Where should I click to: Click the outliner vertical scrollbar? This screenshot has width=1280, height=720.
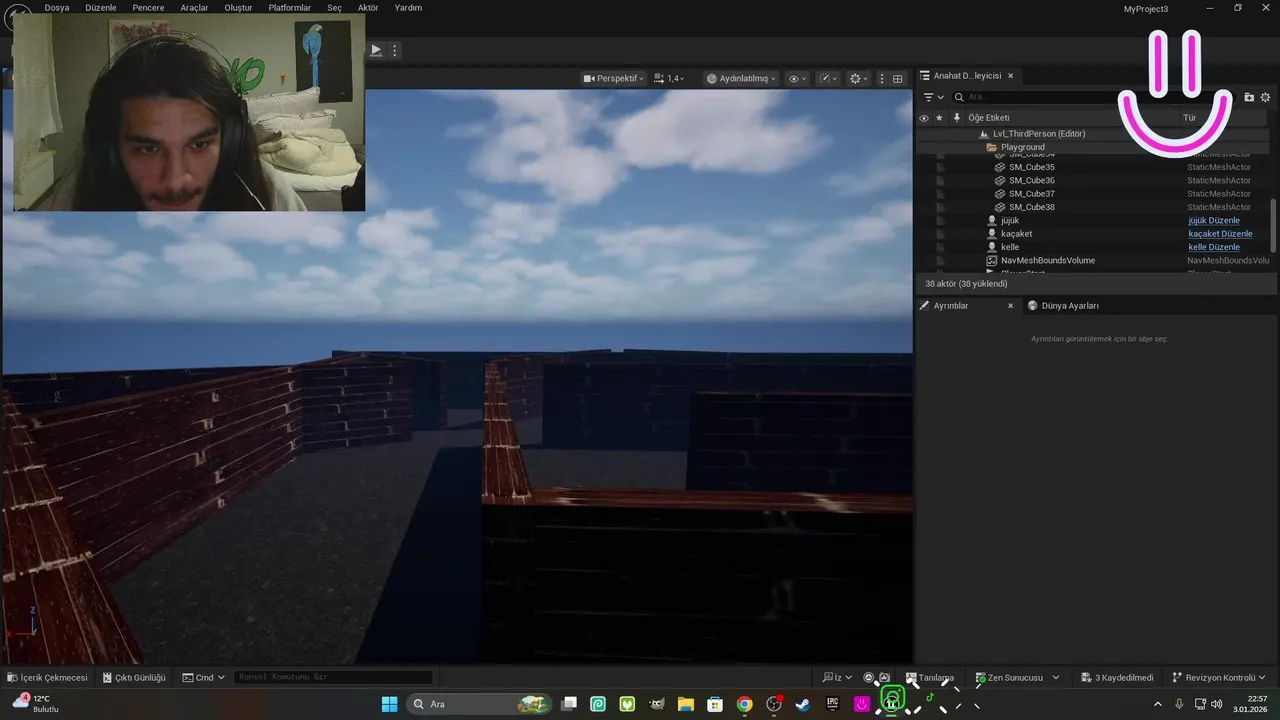pos(1273,225)
